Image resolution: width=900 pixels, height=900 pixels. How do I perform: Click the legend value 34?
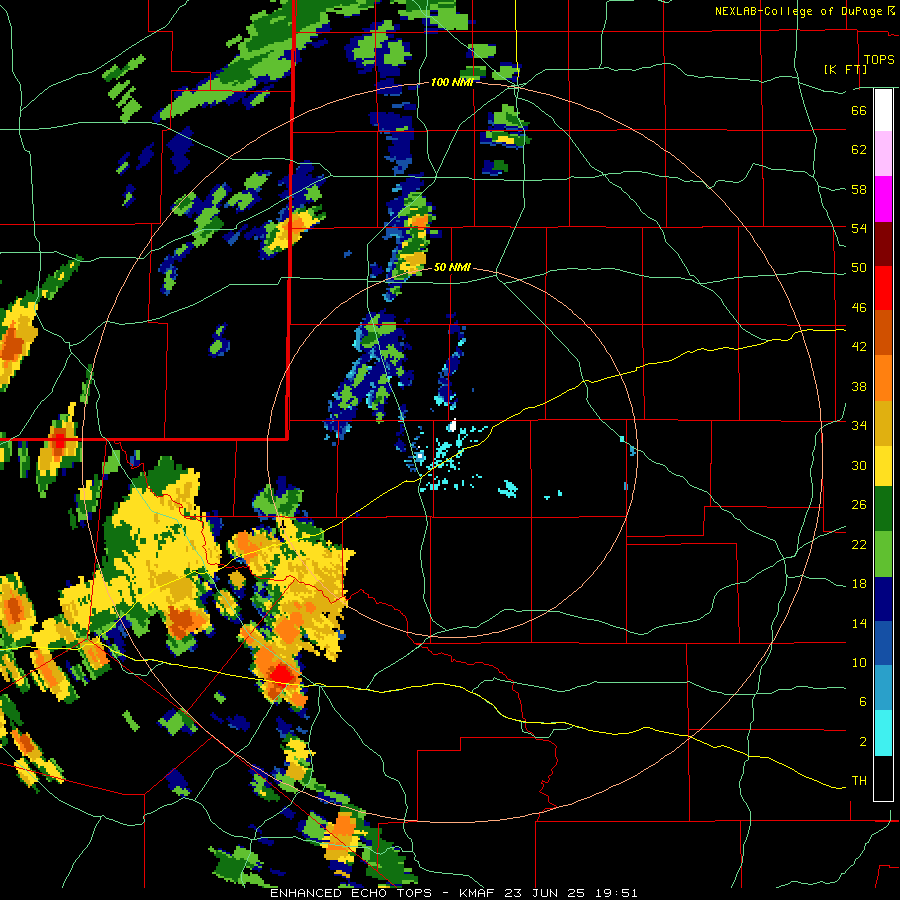859,426
